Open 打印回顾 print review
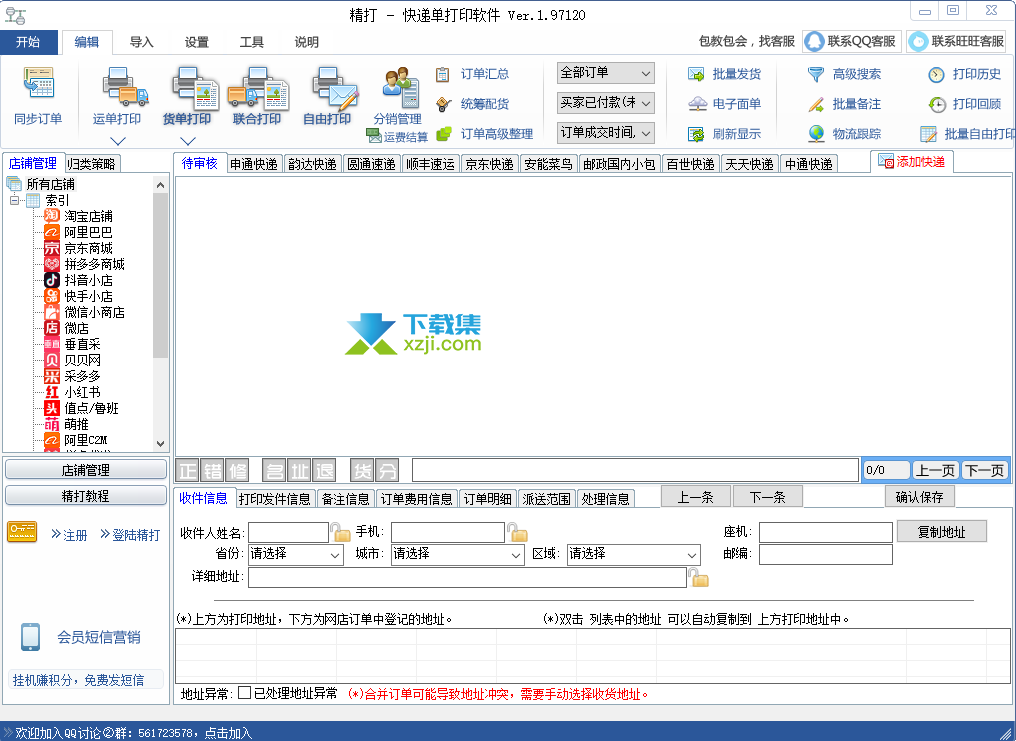Image resolution: width=1016 pixels, height=741 pixels. pyautogui.click(x=965, y=104)
